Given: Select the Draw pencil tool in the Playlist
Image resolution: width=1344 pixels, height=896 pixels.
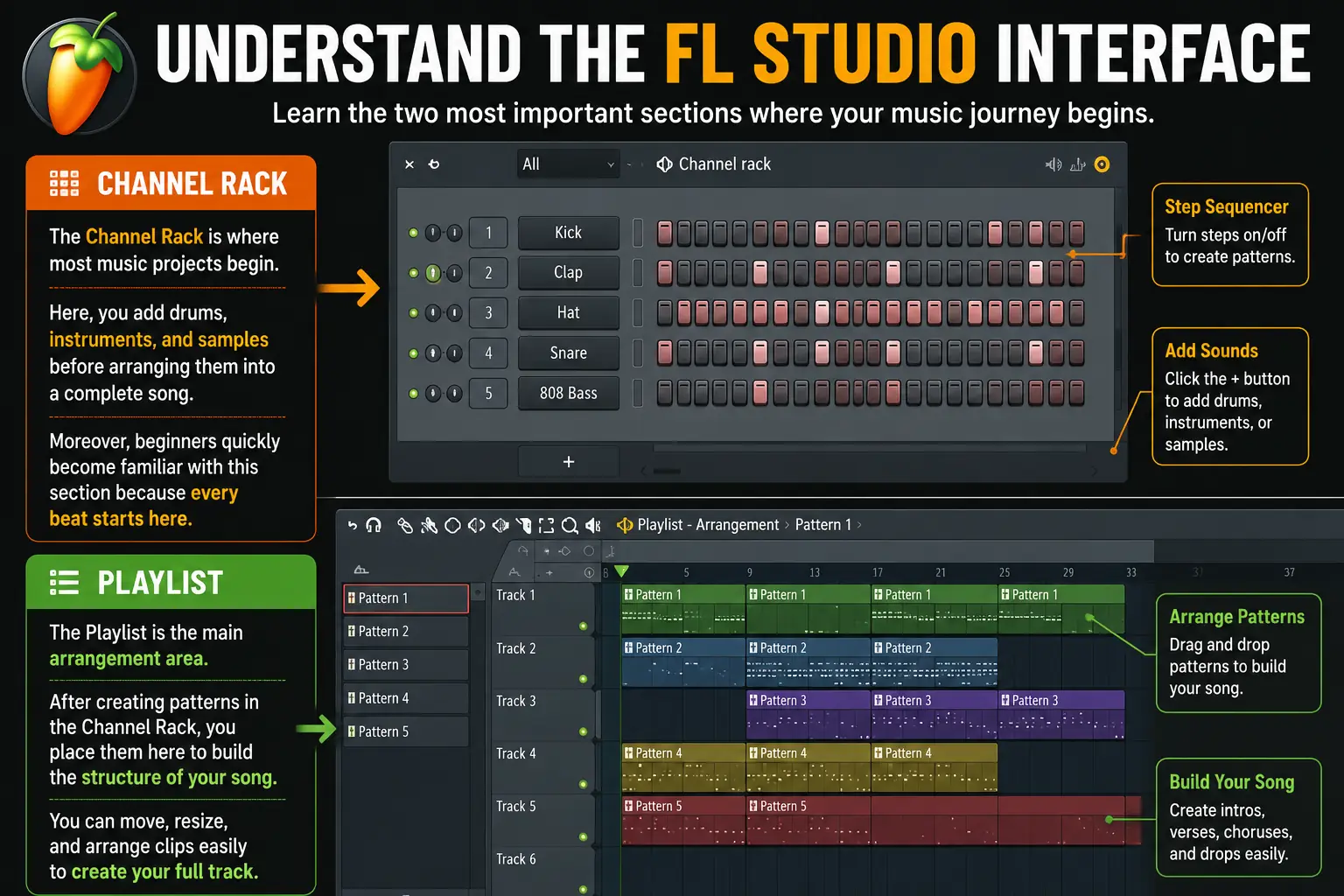Looking at the screenshot, I should pyautogui.click(x=404, y=525).
